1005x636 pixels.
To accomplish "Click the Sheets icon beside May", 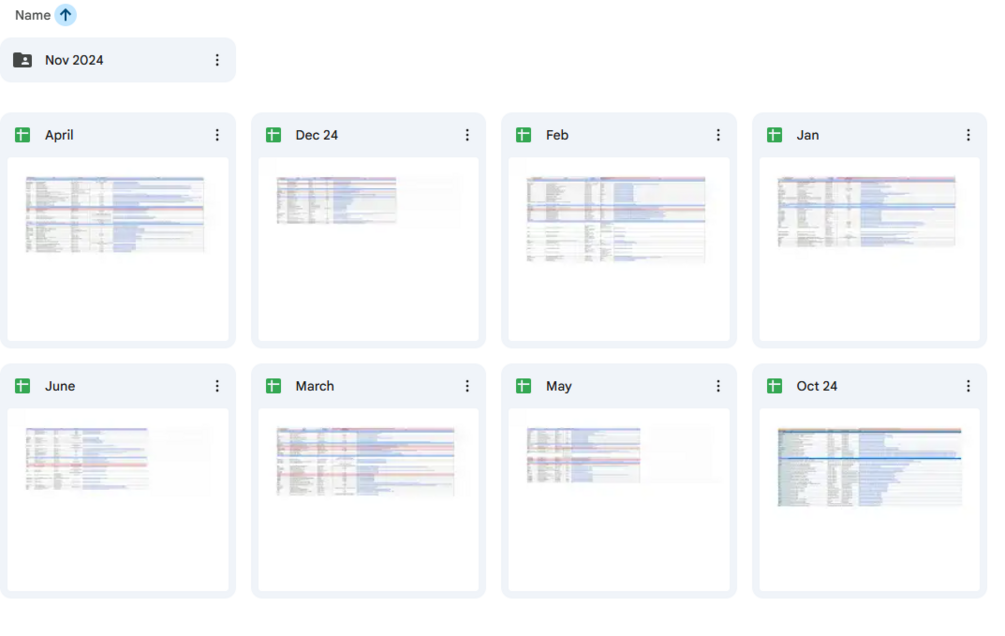I will (523, 386).
